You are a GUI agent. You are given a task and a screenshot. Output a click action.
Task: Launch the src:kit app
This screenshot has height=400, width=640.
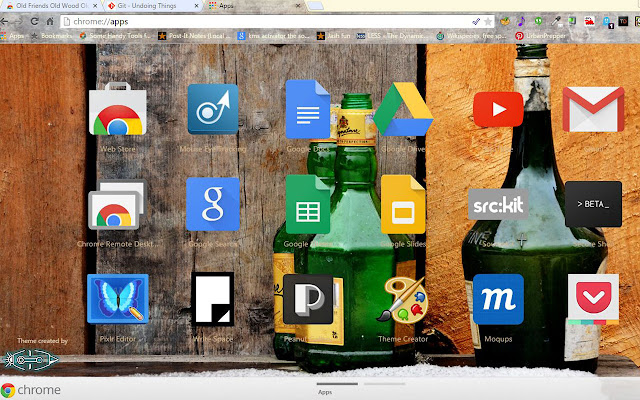coord(498,204)
